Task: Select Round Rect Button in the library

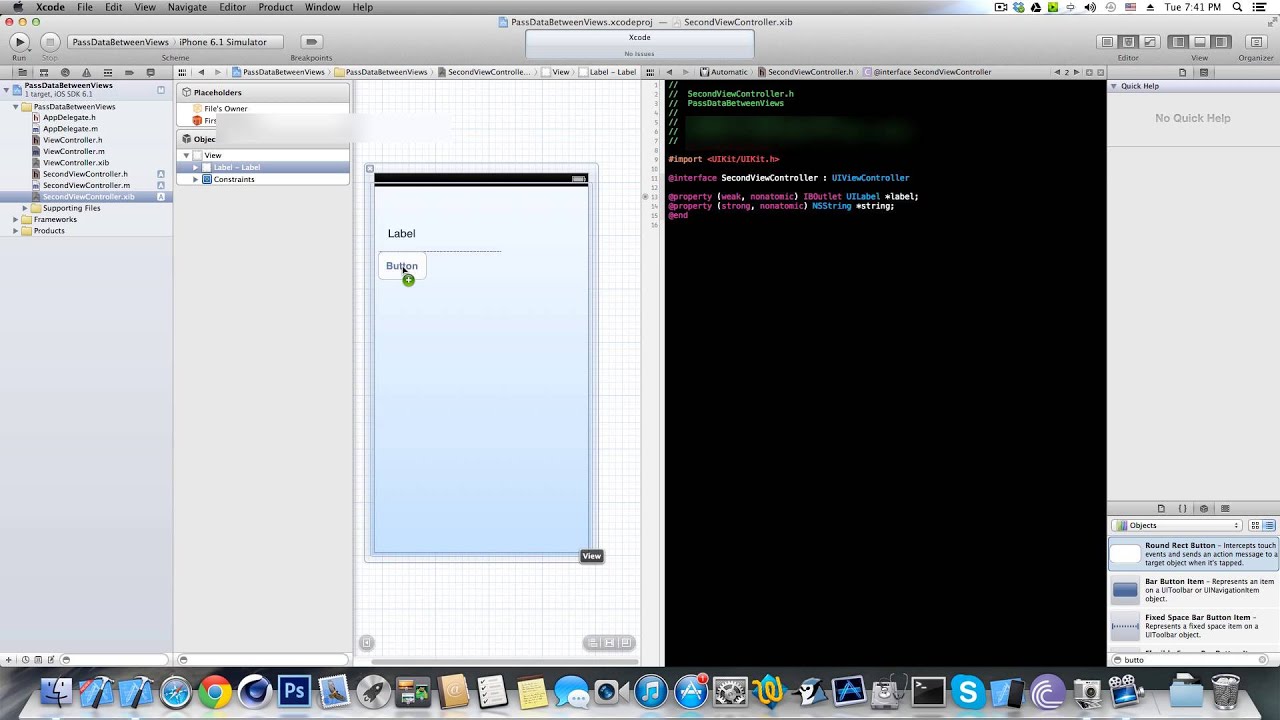Action: pos(1193,554)
